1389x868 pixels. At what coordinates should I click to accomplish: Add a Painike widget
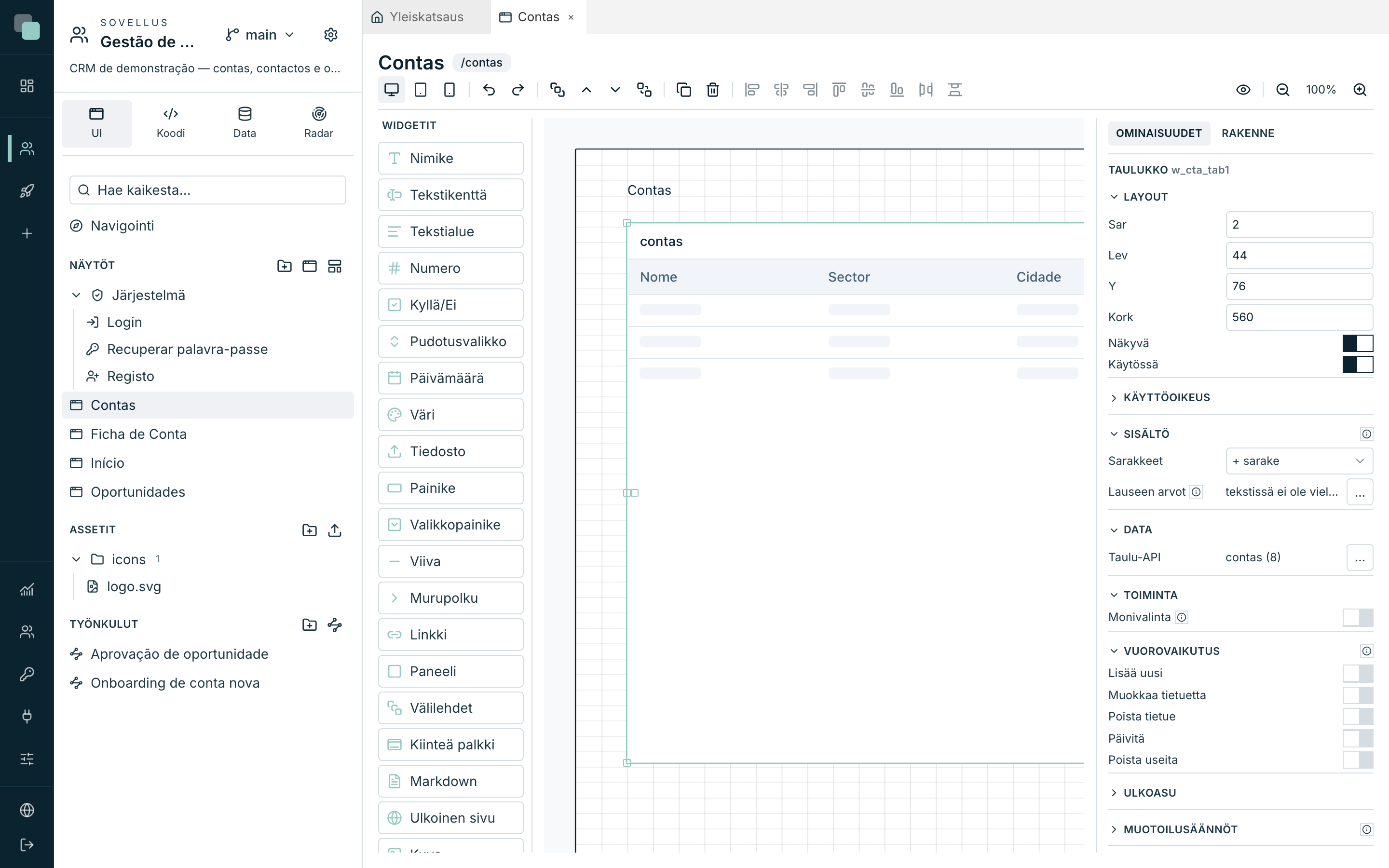point(450,488)
